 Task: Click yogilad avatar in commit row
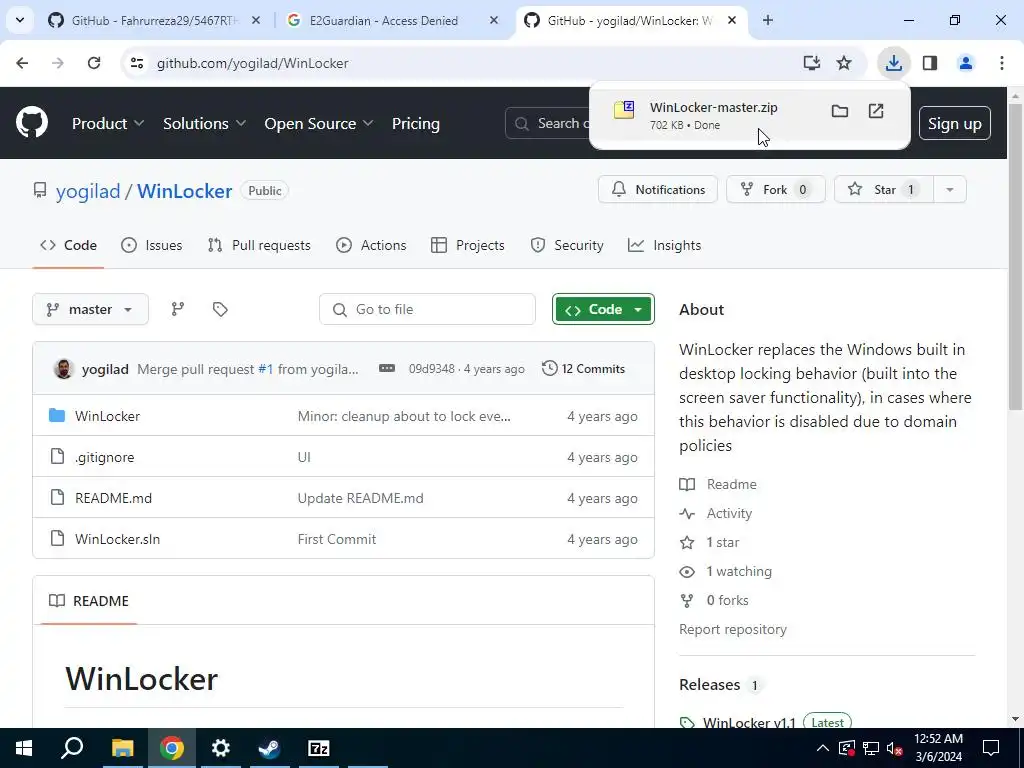click(x=63, y=369)
